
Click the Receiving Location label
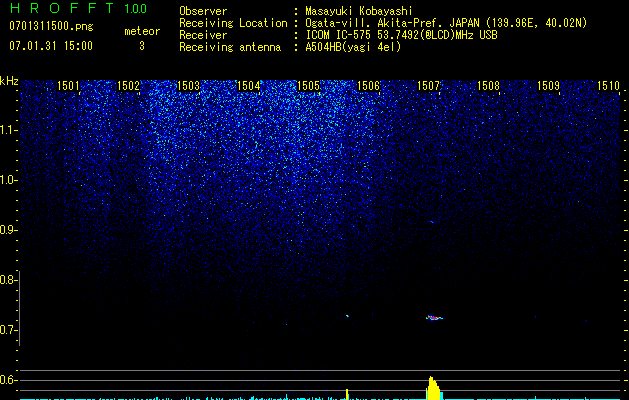[x=233, y=23]
